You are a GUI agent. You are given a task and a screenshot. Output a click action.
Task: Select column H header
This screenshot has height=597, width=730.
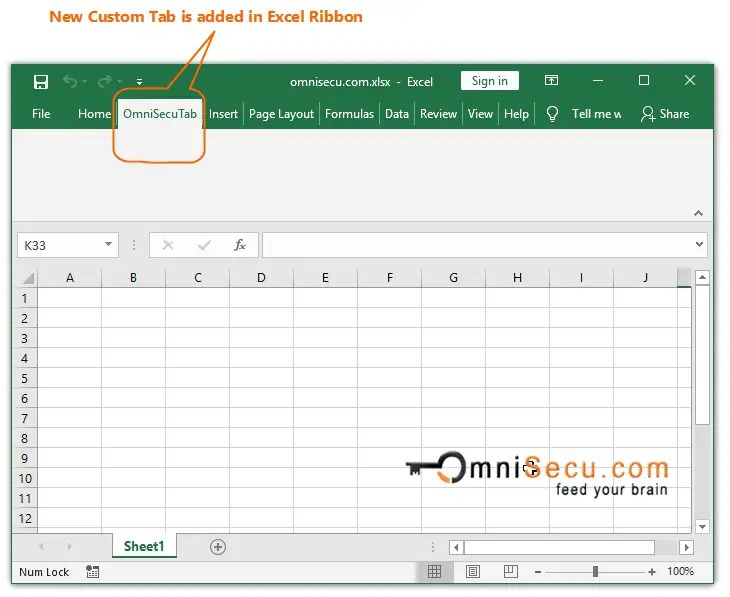tap(517, 278)
